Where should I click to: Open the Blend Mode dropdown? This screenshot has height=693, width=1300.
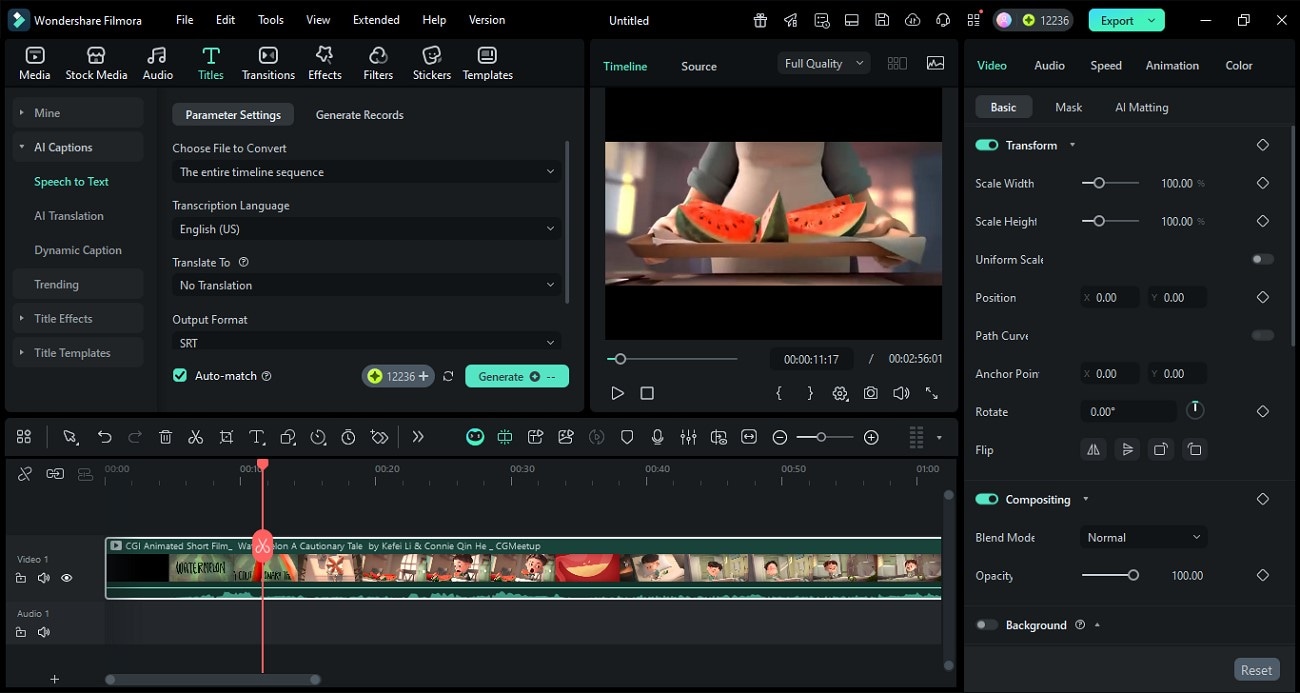point(1144,538)
